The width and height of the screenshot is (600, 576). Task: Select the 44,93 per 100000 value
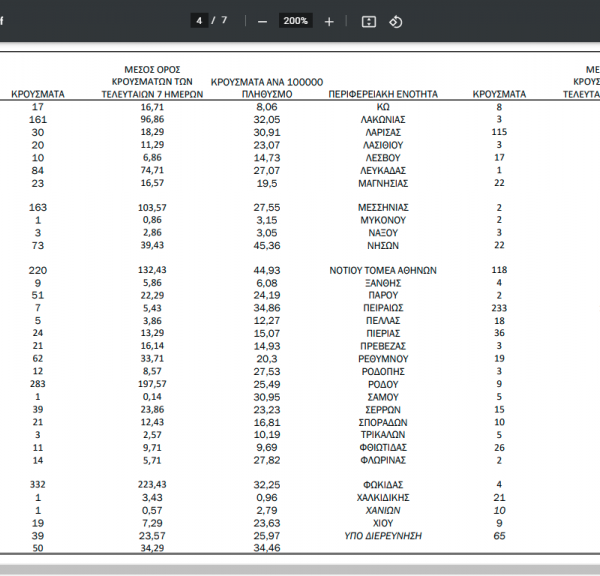click(x=267, y=271)
